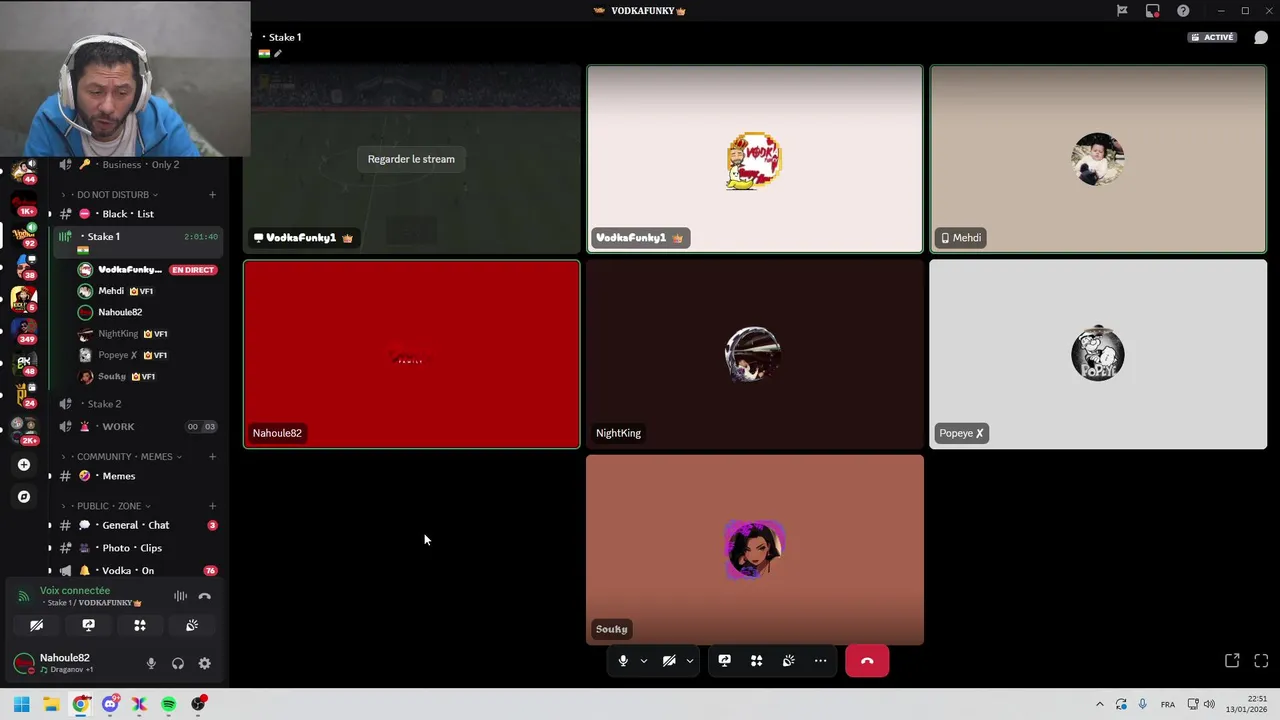Viewport: 1280px width, 720px height.
Task: Open Windows Start menu
Action: pos(21,704)
